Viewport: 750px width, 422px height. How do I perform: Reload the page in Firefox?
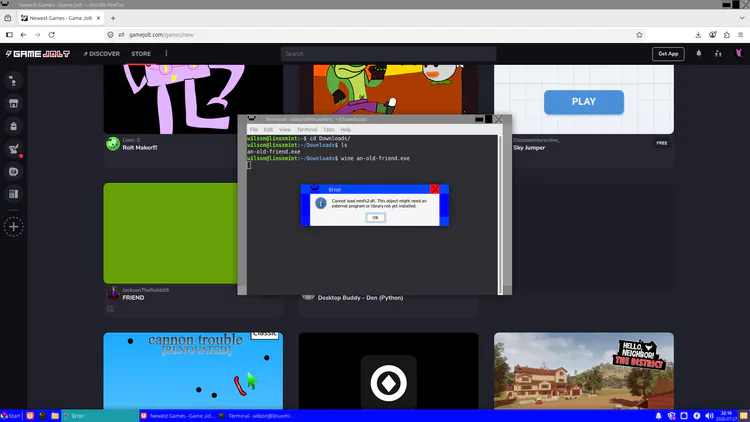(x=52, y=35)
